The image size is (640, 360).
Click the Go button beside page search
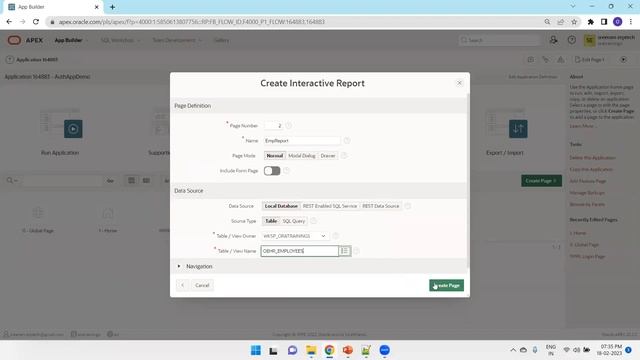[x=110, y=180]
